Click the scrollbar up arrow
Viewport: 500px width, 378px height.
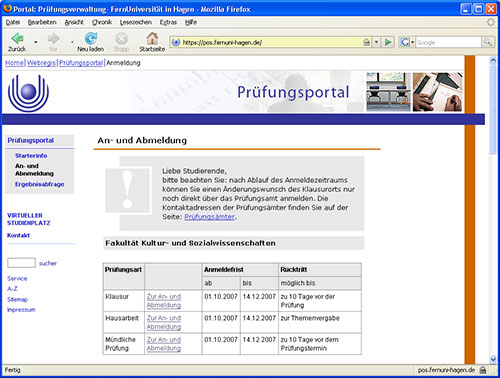coord(493,61)
